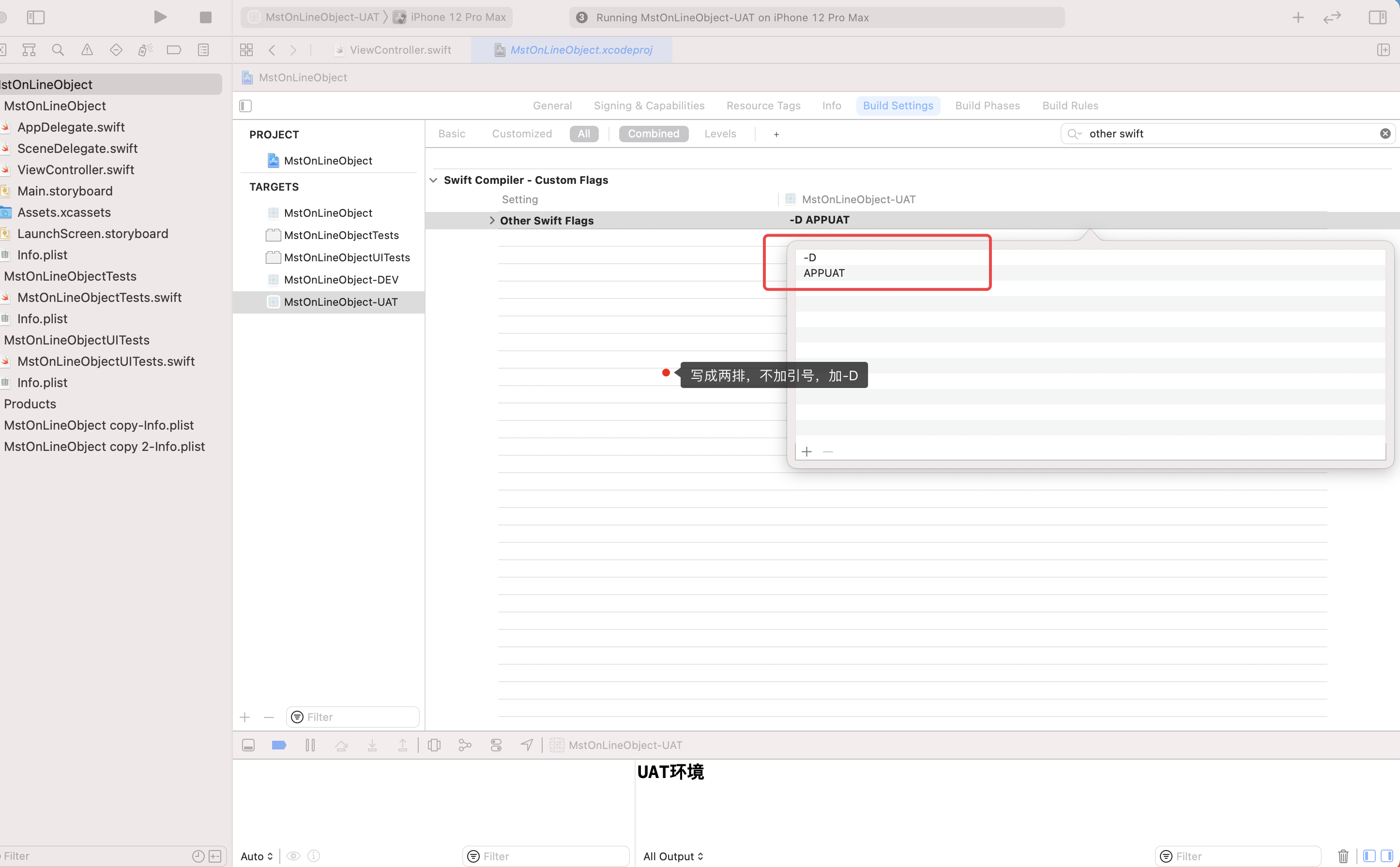Toggle the Customized build settings filter
This screenshot has height=867, width=1400.
pos(522,133)
